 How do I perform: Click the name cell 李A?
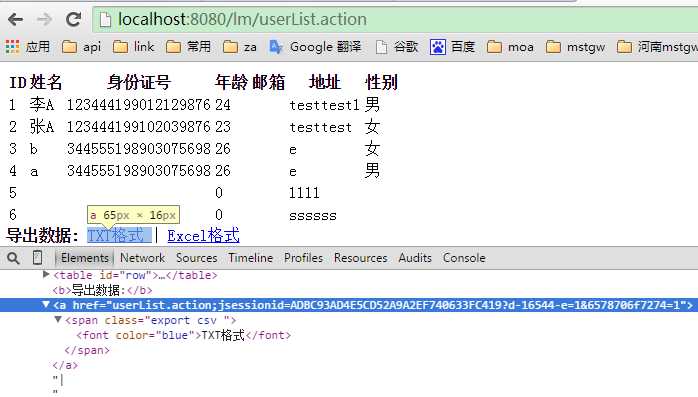pos(42,105)
